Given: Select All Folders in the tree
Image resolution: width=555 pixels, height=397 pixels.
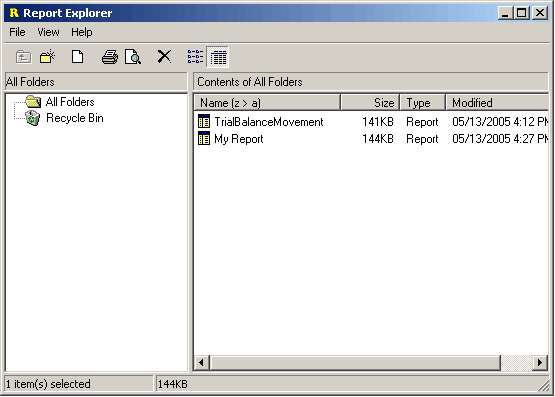Looking at the screenshot, I should 70,102.
